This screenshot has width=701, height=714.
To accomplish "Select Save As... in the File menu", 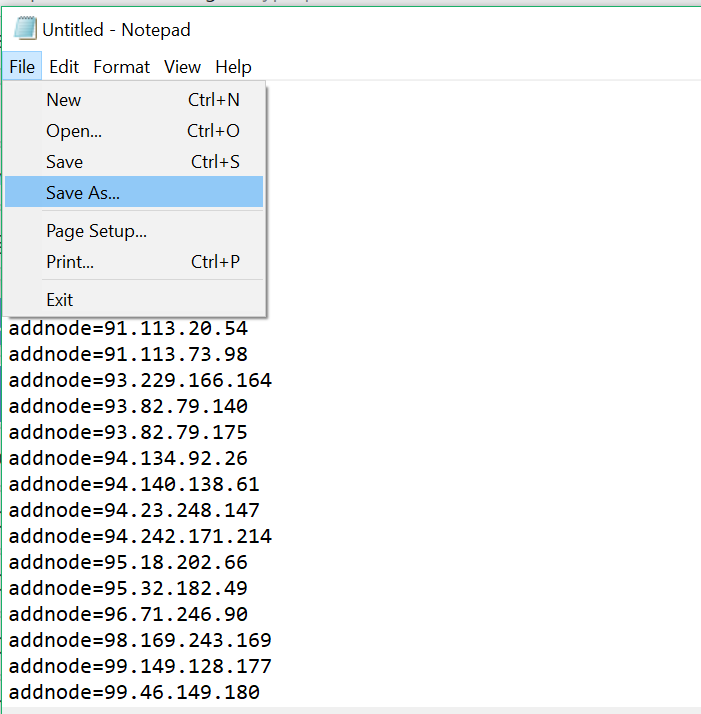I will coord(134,192).
